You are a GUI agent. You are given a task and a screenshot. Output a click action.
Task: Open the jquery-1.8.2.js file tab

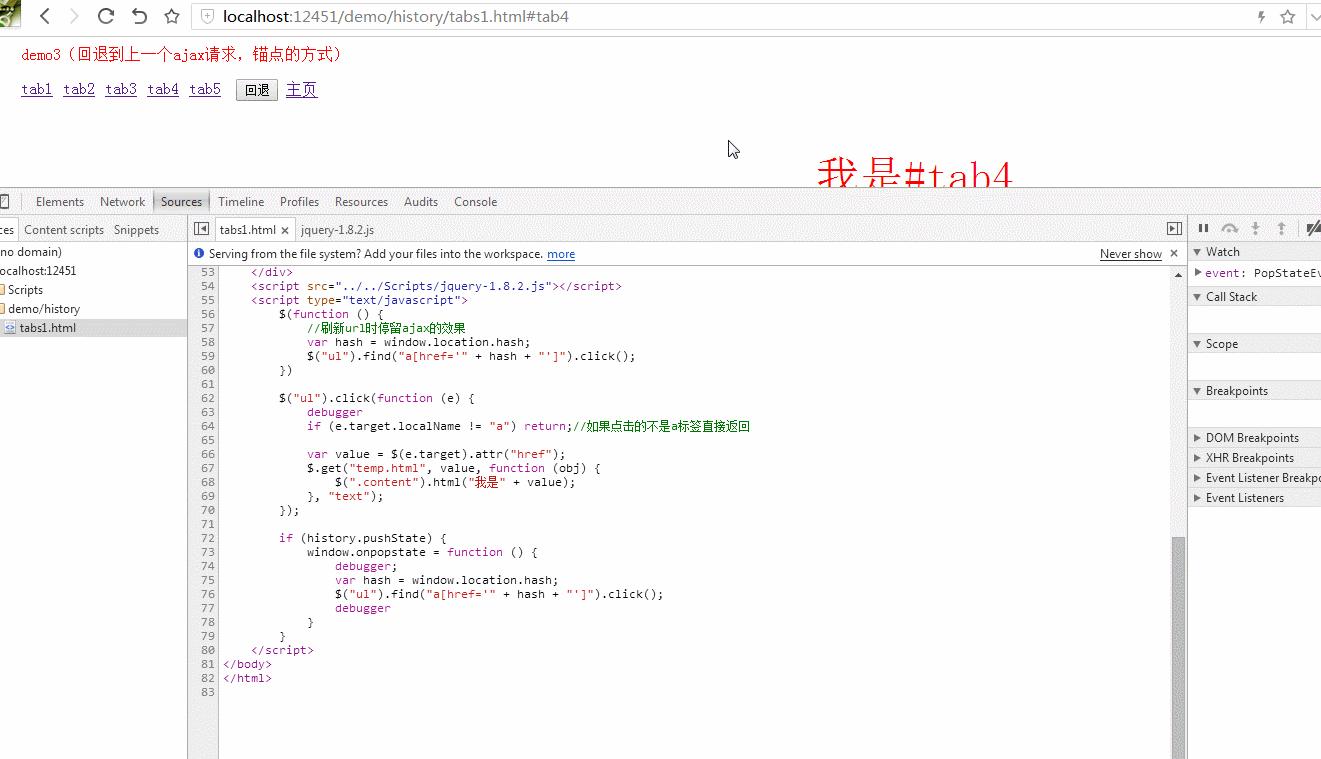337,230
